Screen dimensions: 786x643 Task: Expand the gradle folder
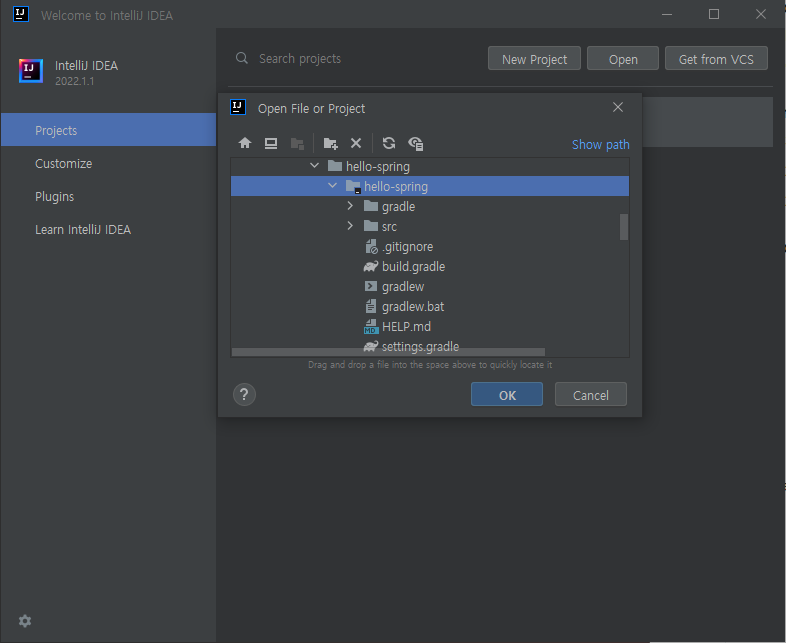click(350, 206)
